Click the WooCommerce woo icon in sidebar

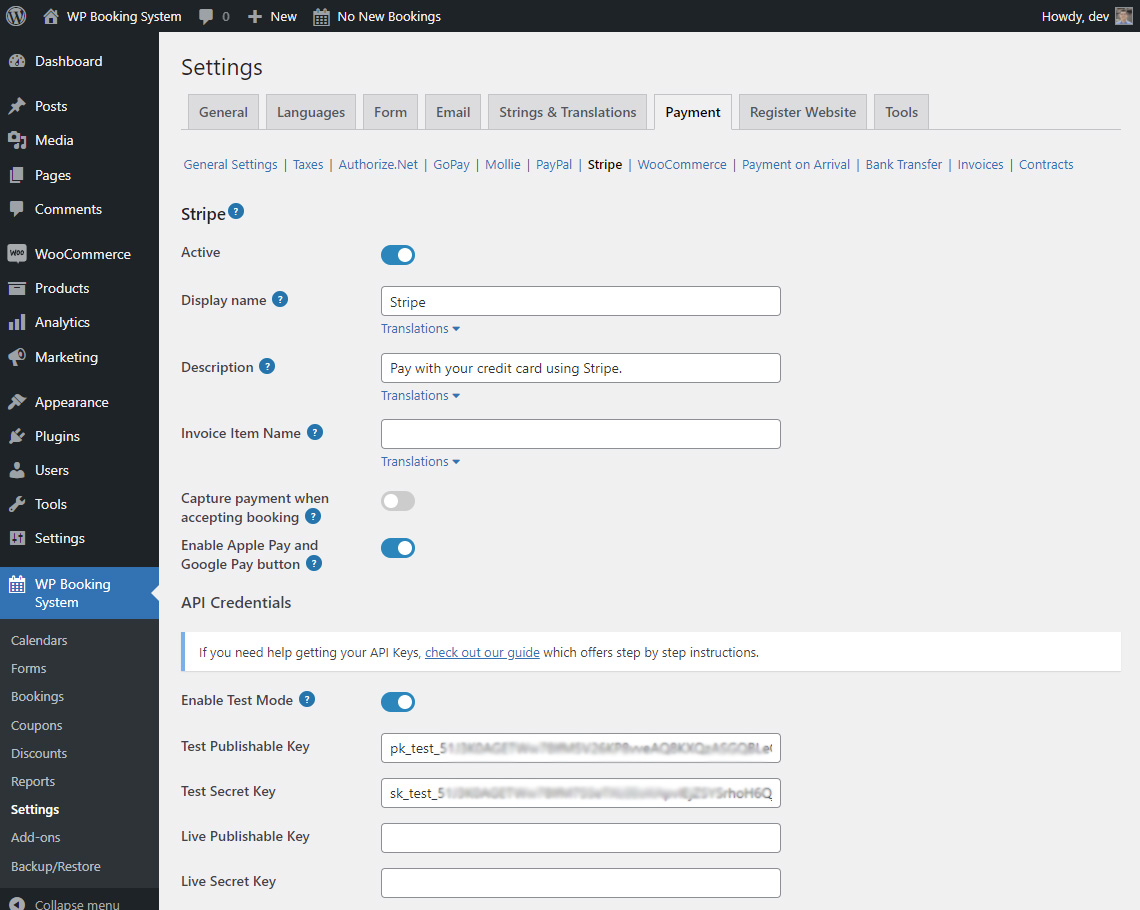[x=17, y=254]
